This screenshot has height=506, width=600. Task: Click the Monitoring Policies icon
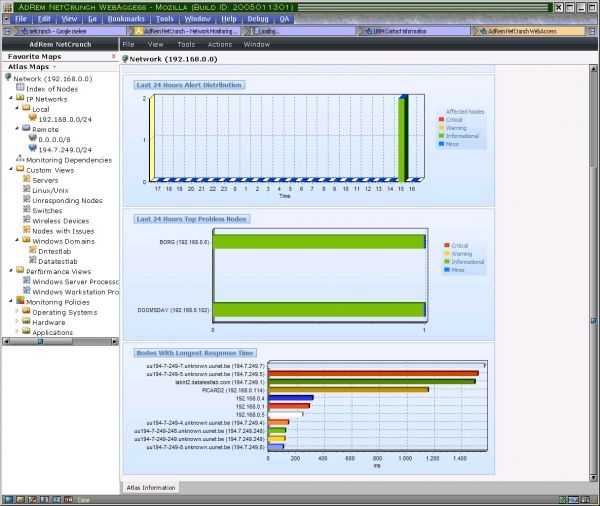(20, 301)
